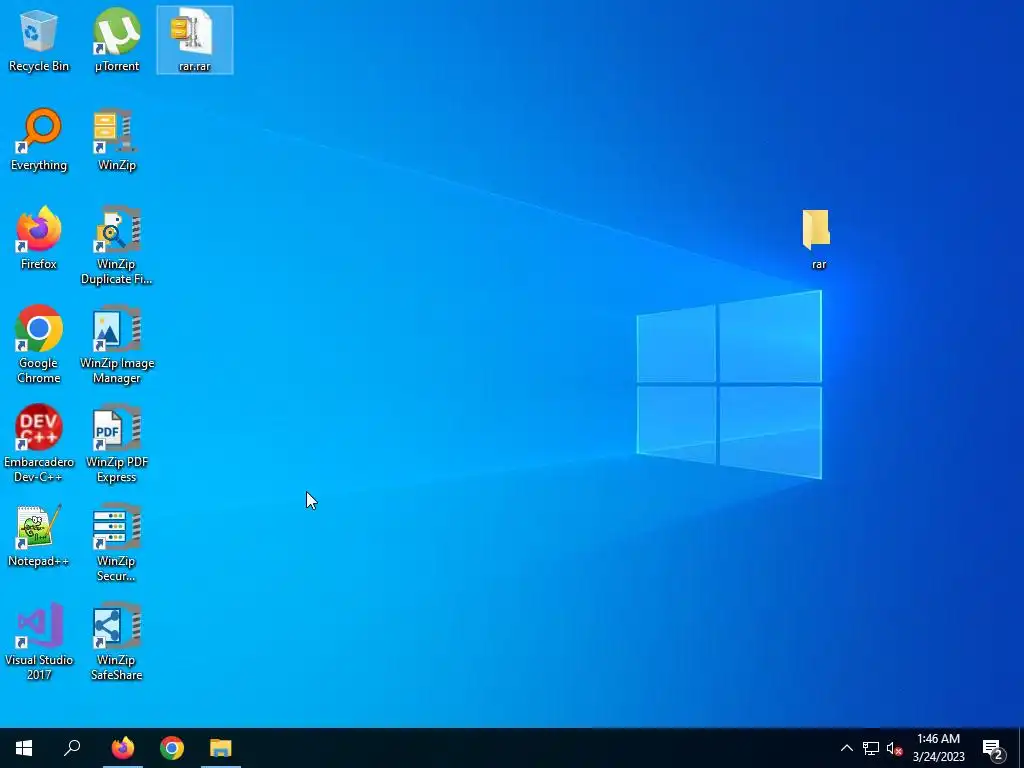
Task: Open File Explorer from taskbar
Action: coord(221,748)
